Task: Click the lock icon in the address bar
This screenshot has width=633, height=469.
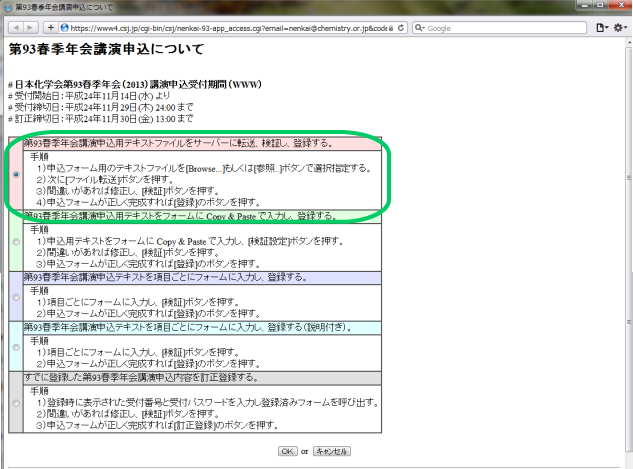Action: [390, 27]
